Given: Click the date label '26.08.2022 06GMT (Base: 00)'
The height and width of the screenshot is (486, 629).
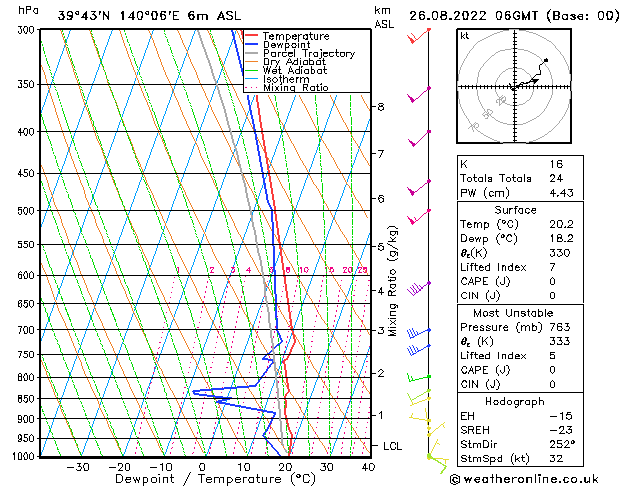Looking at the screenshot, I should coord(514,16).
